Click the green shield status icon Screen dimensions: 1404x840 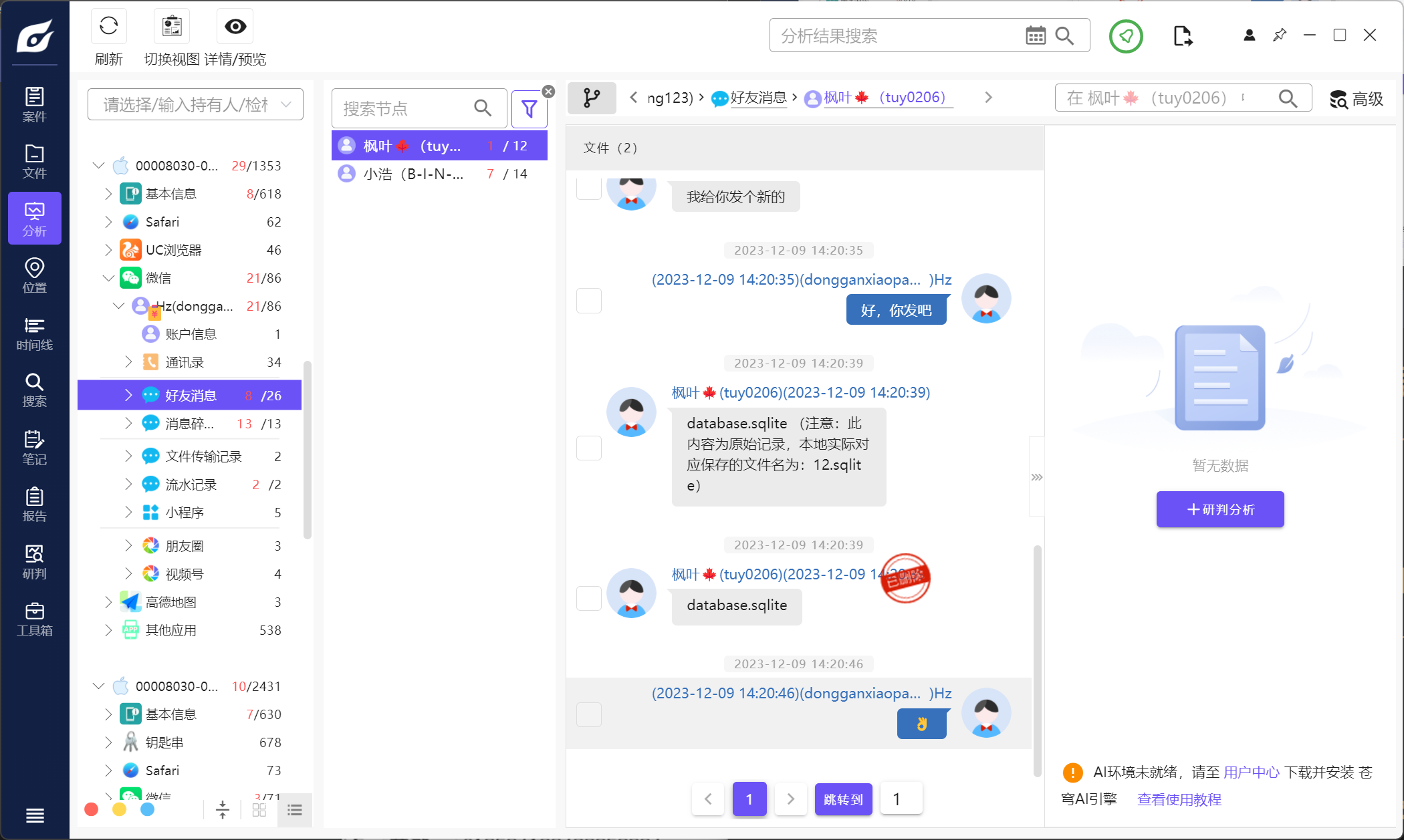point(1126,36)
